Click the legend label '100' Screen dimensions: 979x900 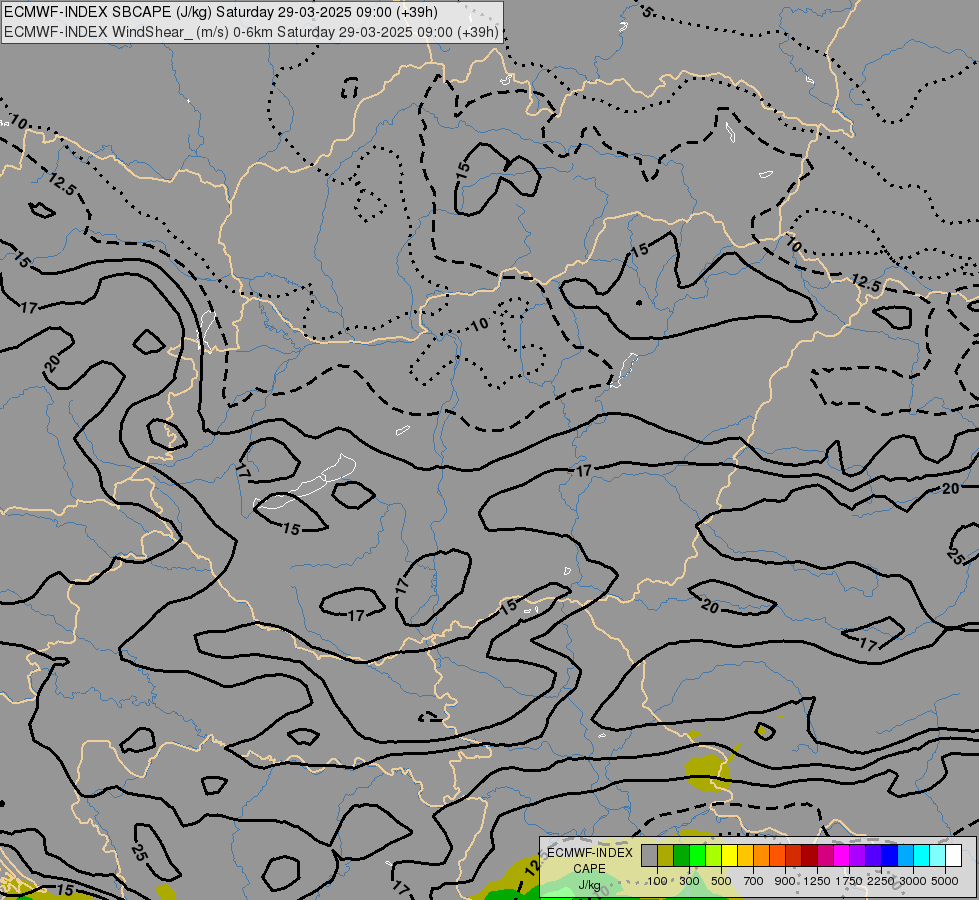tap(657, 881)
